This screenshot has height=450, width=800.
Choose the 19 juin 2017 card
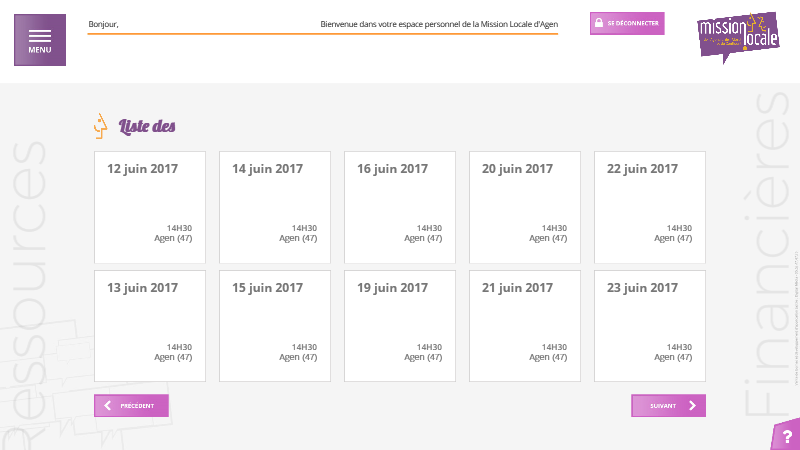tap(400, 326)
